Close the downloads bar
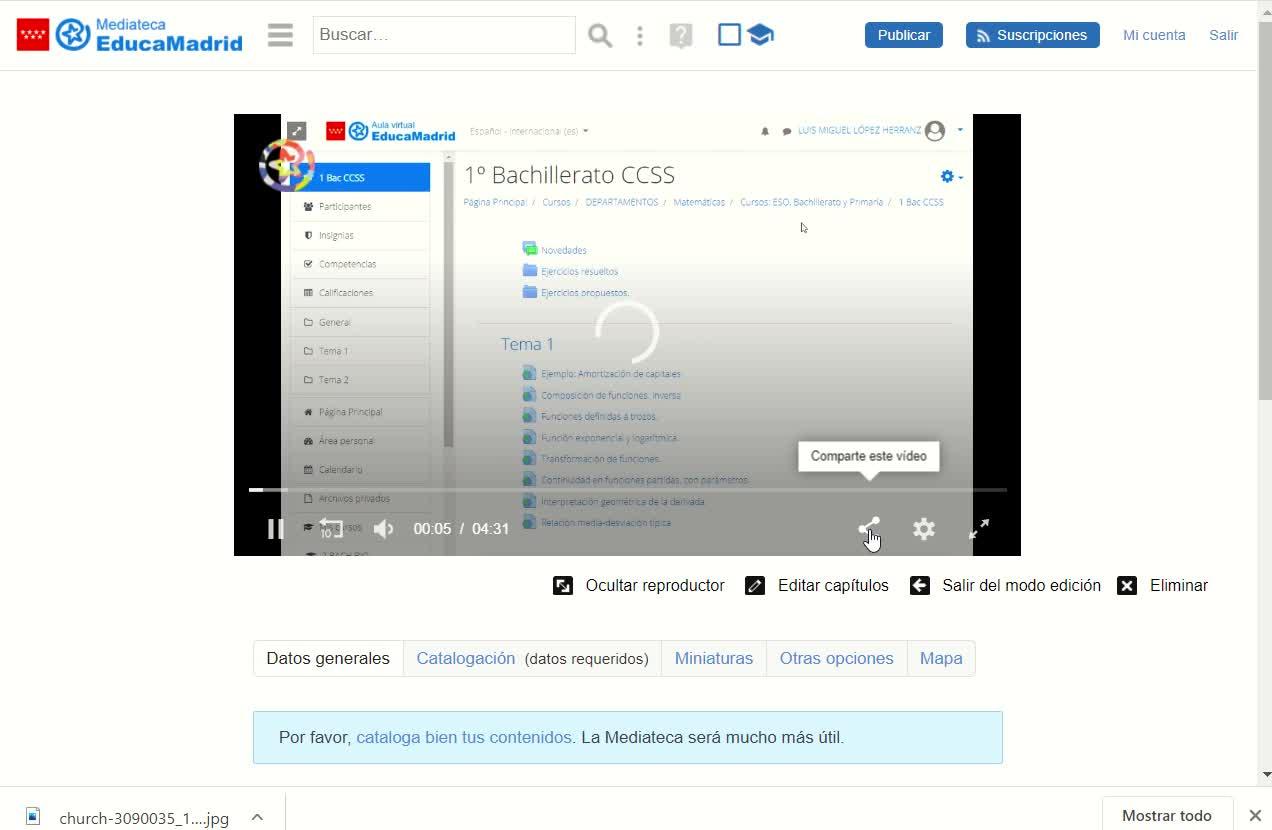Viewport: 1272px width, 830px height. 1255,815
